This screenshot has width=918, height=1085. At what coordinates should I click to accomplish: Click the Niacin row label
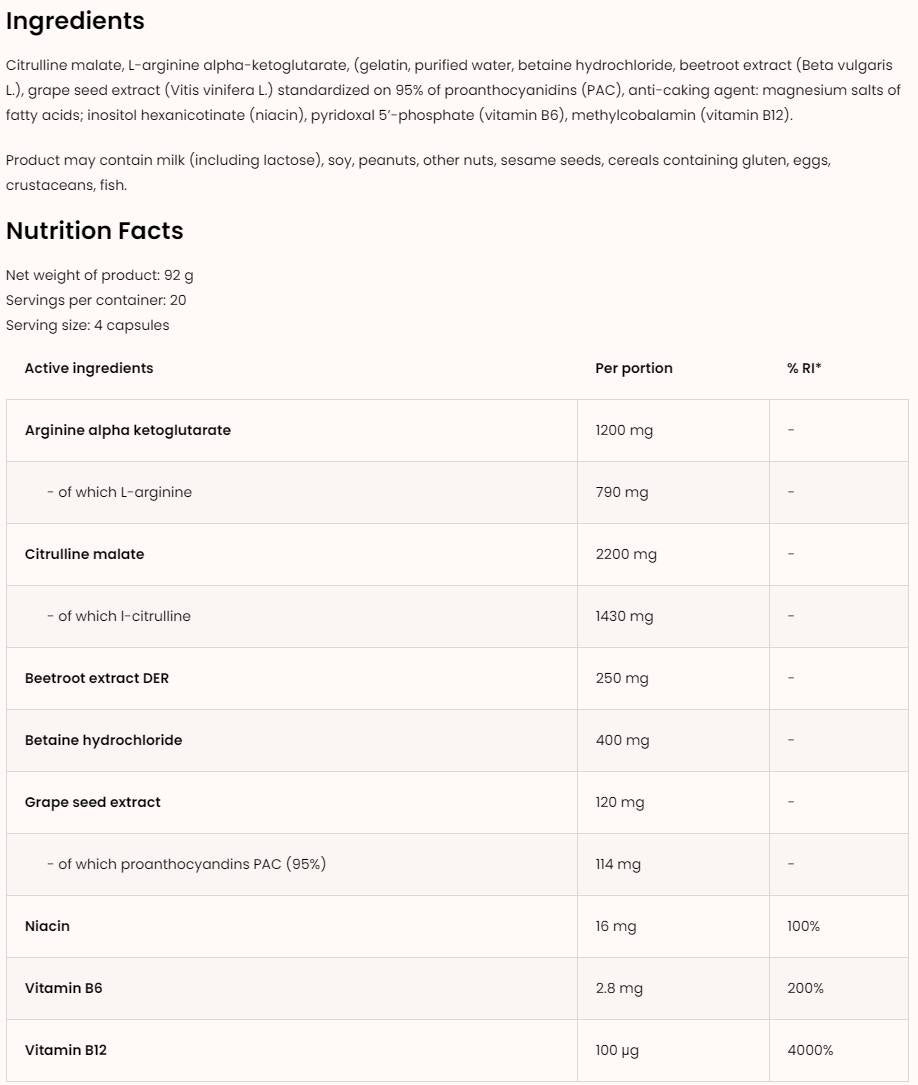(48, 926)
